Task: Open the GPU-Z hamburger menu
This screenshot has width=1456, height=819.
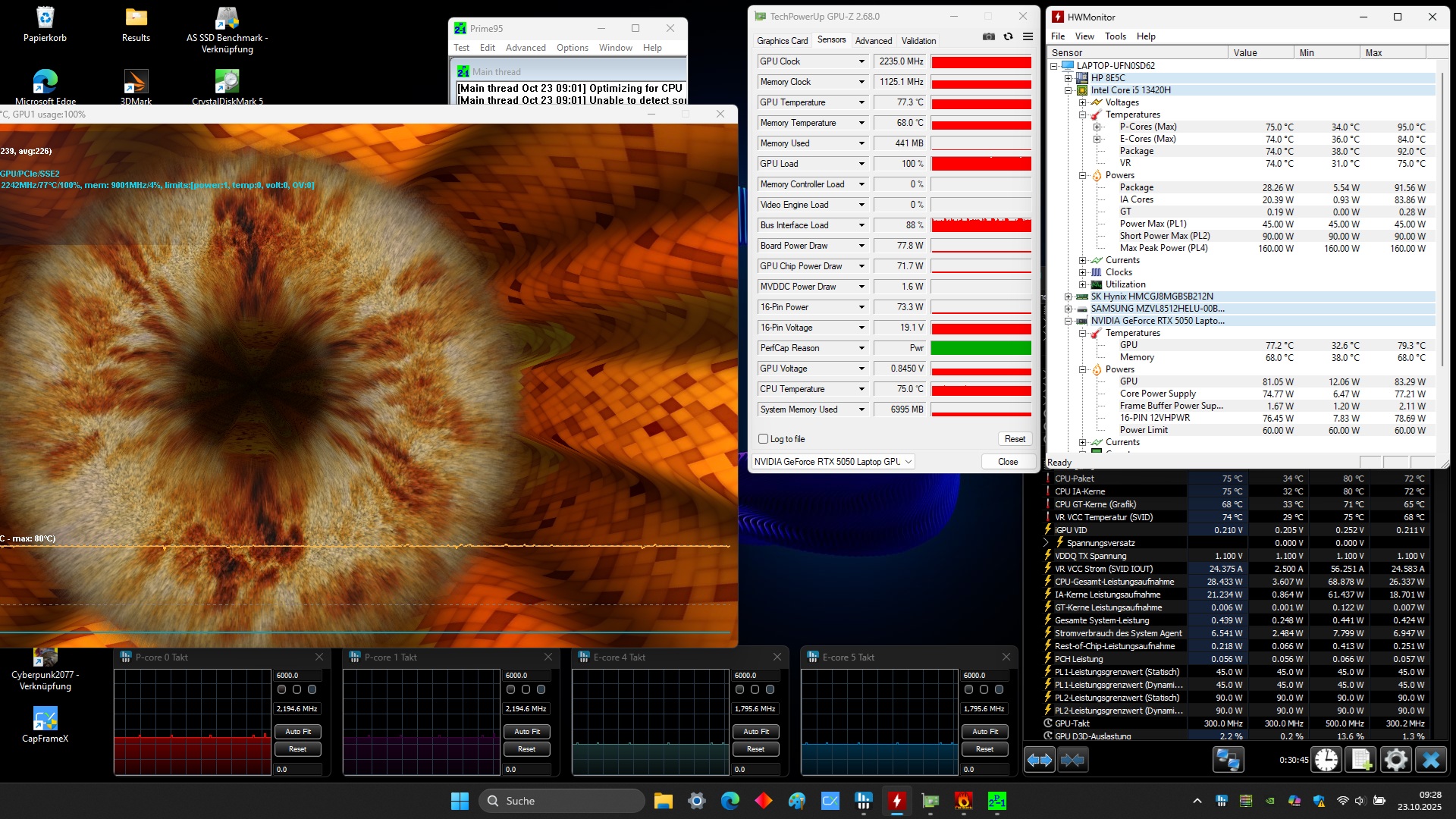Action: click(1028, 36)
